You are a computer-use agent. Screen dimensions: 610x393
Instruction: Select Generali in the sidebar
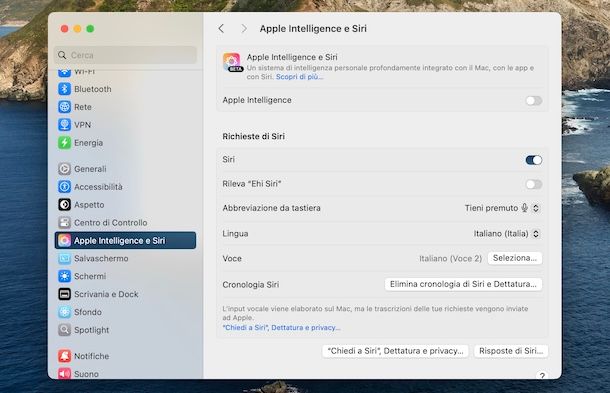126,169
